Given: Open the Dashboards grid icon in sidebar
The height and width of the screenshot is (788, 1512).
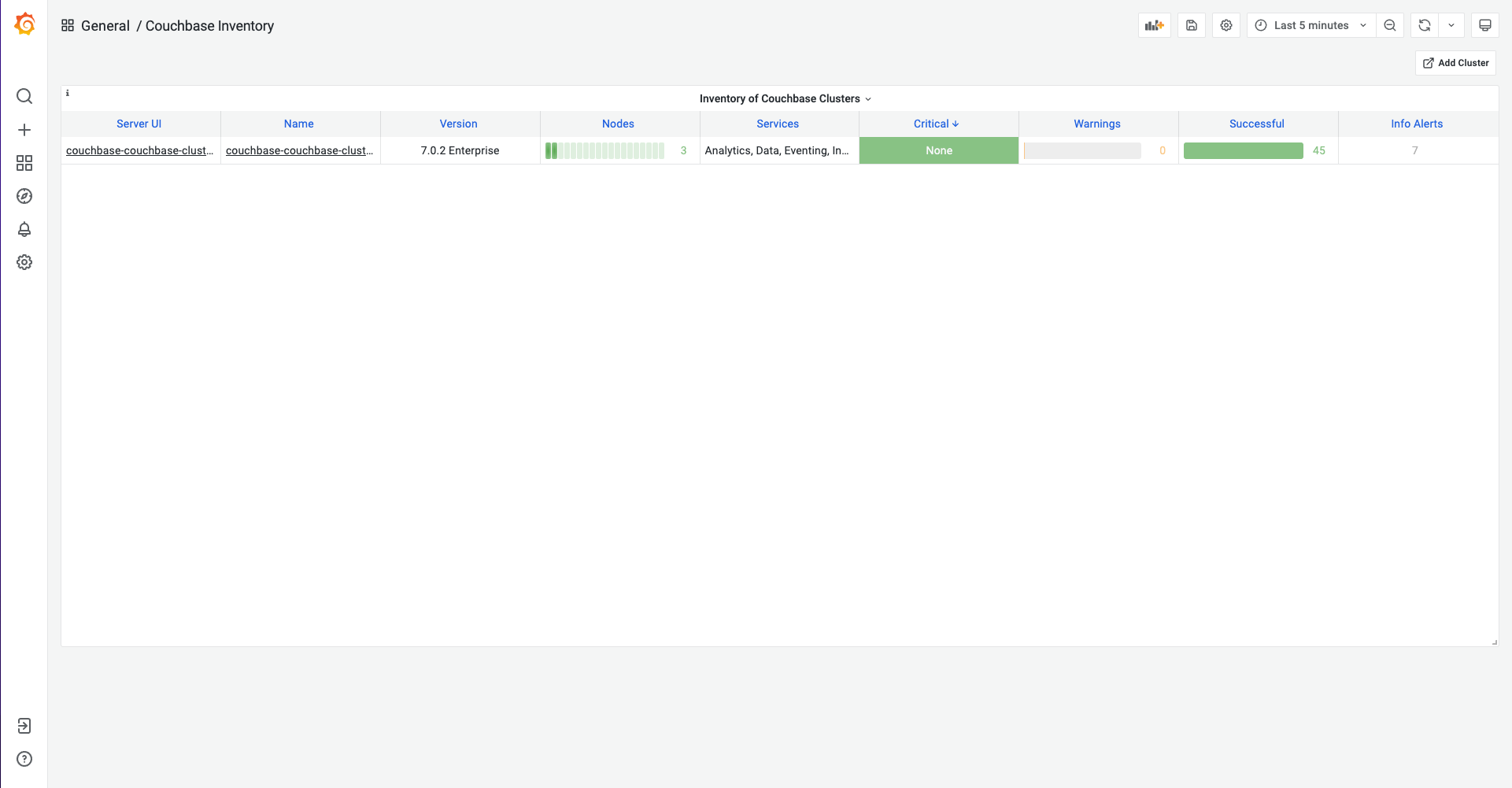Looking at the screenshot, I should (24, 163).
